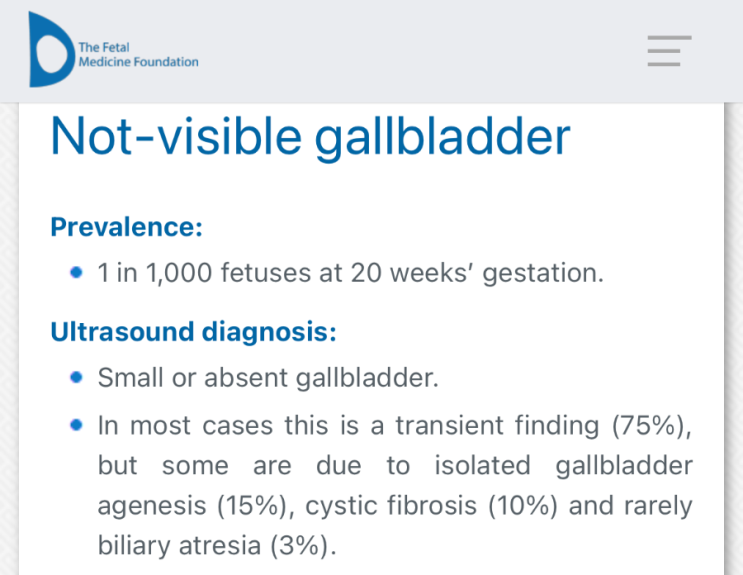Select the 'Prevalence:' section heading
Viewport: 743px width, 575px height.
126,227
